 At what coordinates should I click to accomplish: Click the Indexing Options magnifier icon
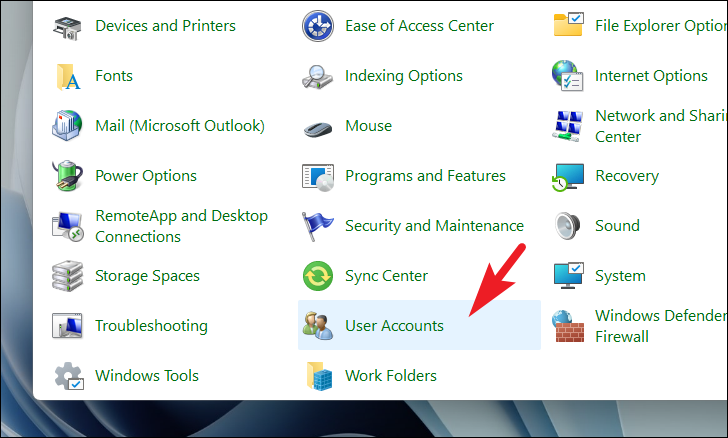317,77
